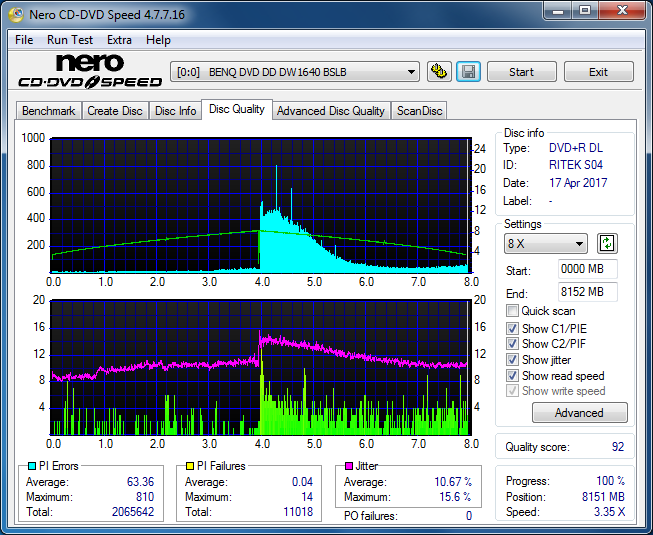653x535 pixels.
Task: Click the Nero app icon in title bar
Action: tap(16, 15)
